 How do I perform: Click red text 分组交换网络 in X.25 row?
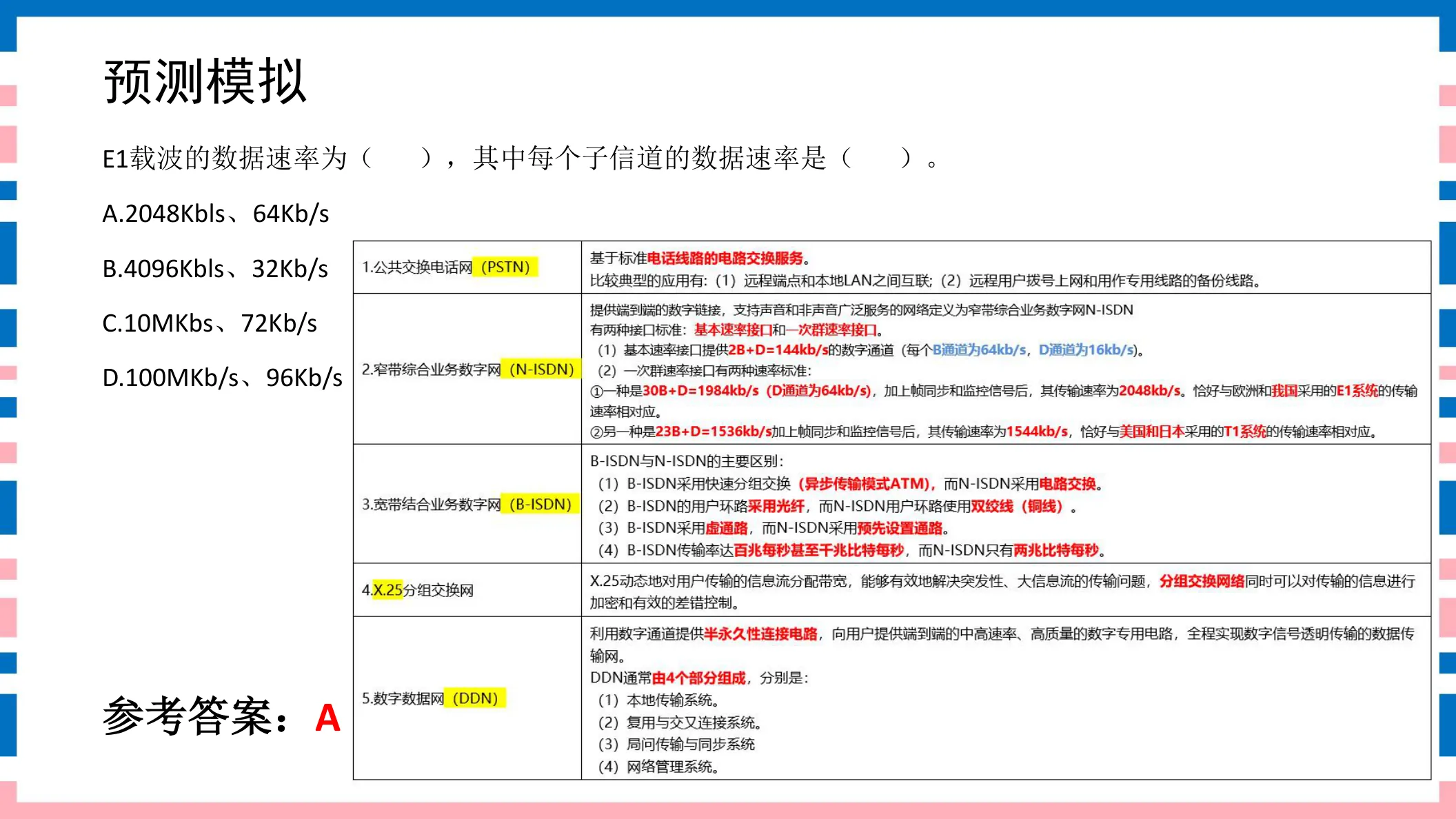pyautogui.click(x=1202, y=581)
